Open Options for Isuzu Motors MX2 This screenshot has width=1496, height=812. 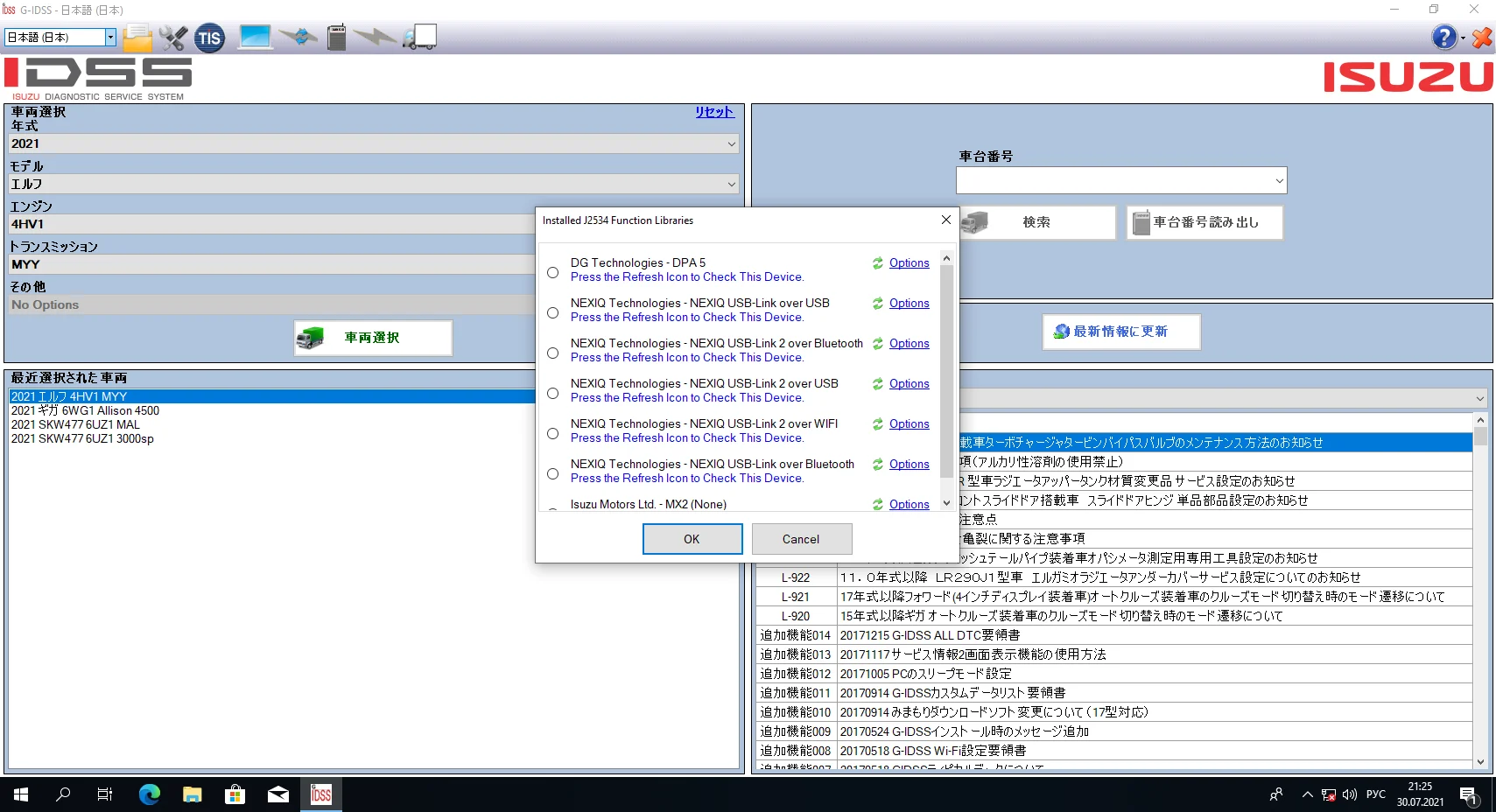pos(909,504)
